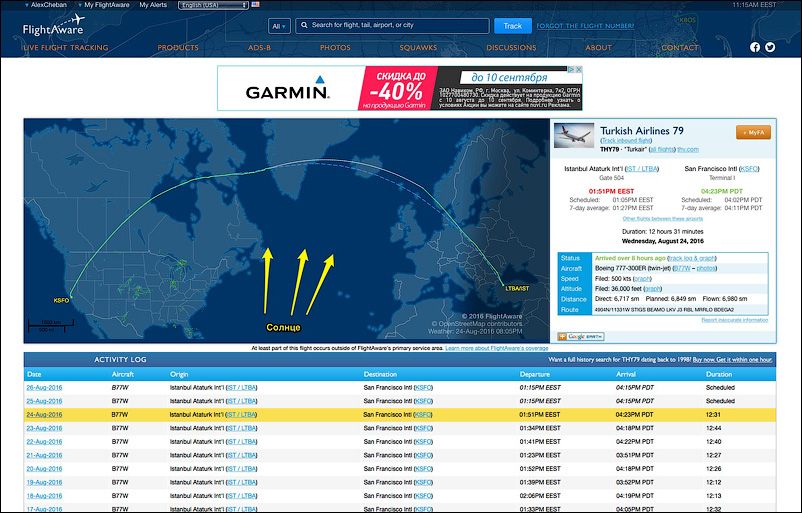802x513 pixels.
Task: Open the track log & graph link
Action: 692,258
